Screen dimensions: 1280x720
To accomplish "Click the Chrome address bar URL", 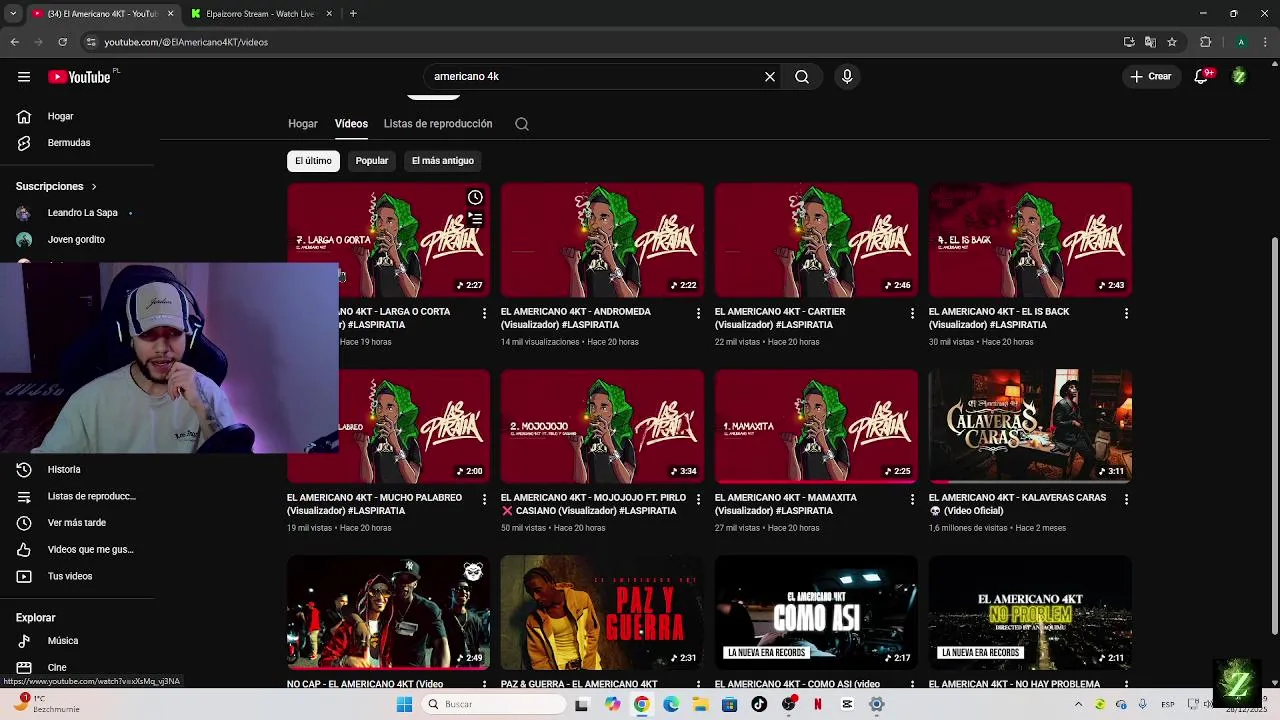I will point(186,42).
